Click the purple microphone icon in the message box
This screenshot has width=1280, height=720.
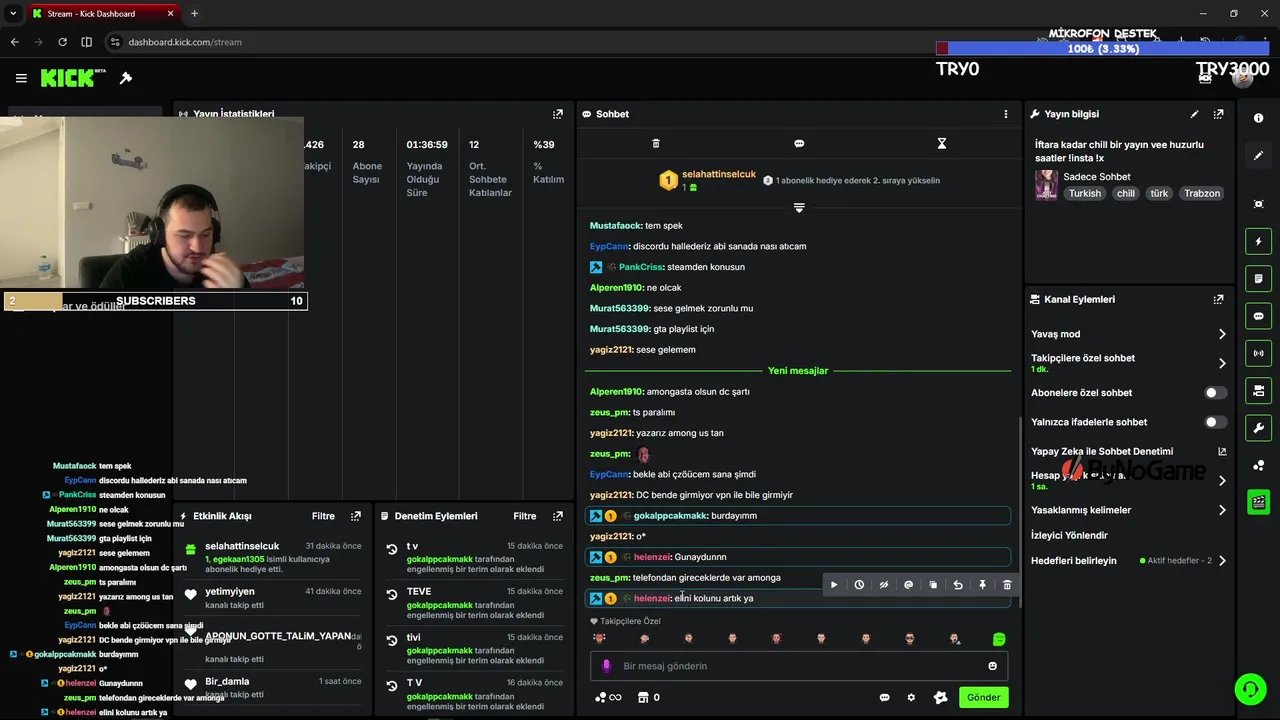coord(606,666)
